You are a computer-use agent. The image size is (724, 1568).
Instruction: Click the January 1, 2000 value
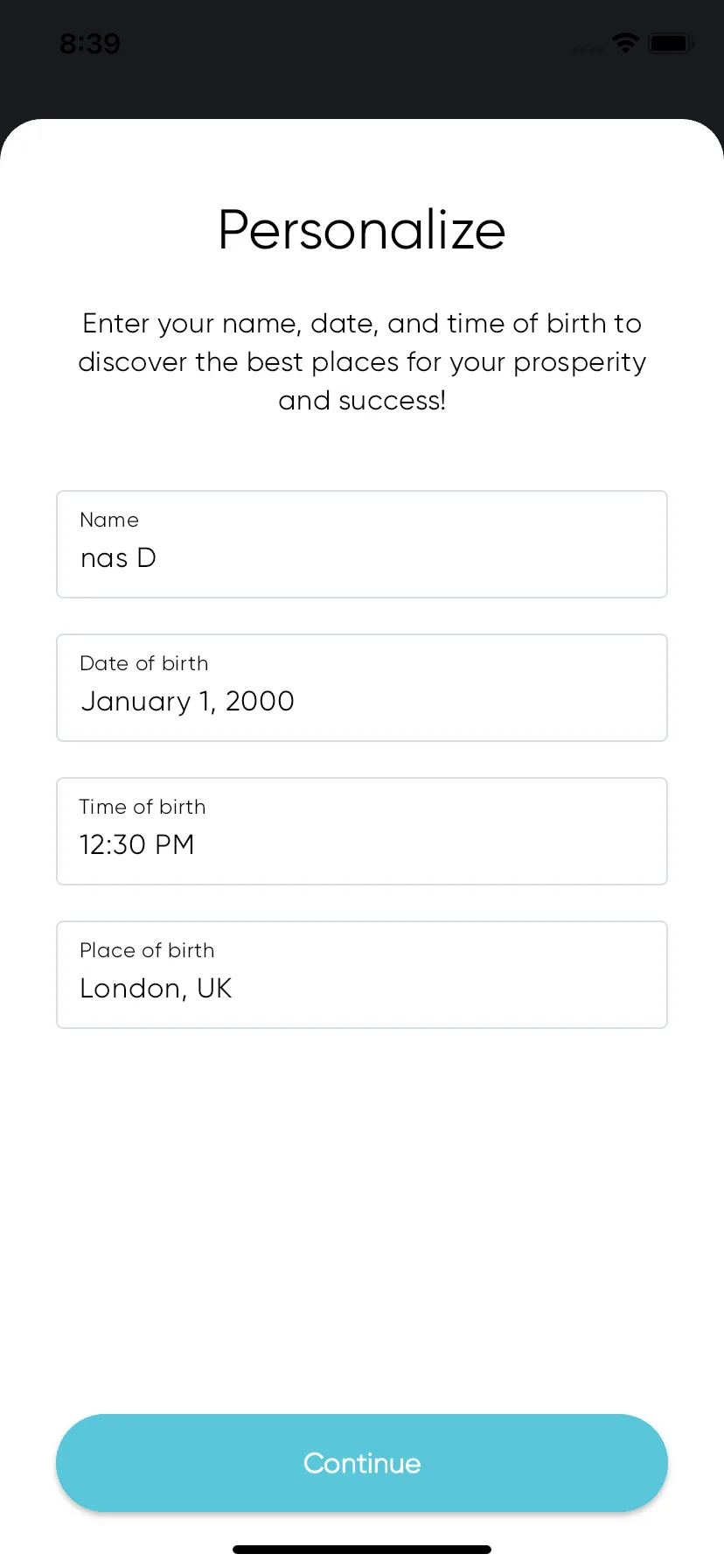click(x=187, y=702)
